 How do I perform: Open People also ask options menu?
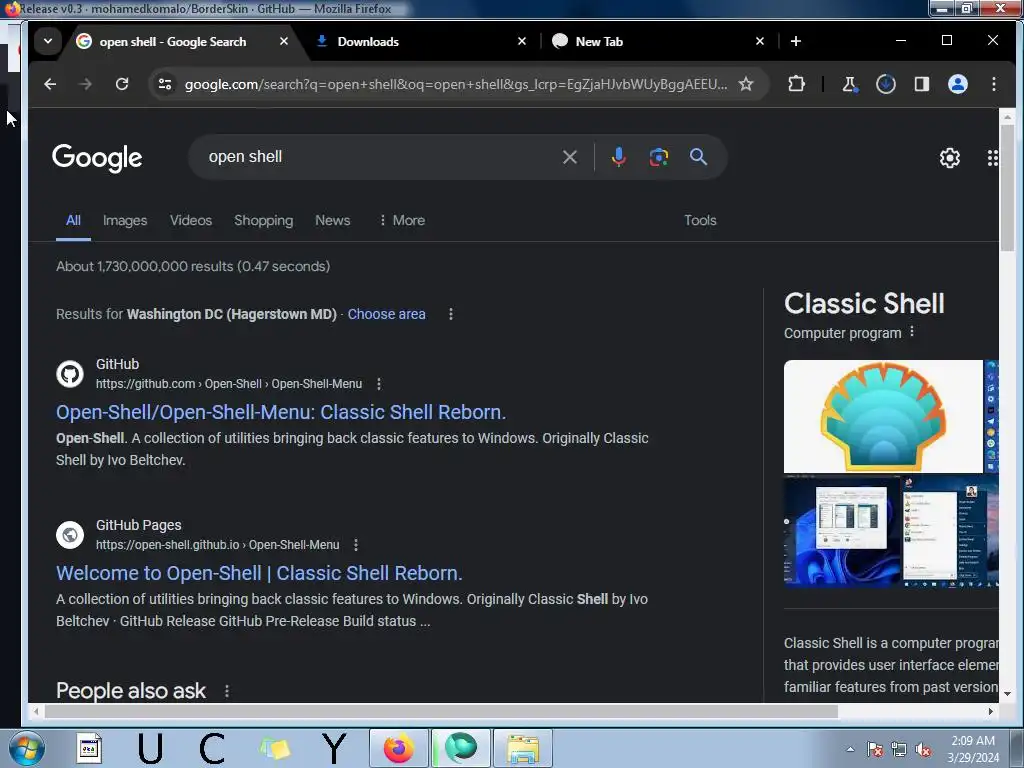(x=227, y=691)
